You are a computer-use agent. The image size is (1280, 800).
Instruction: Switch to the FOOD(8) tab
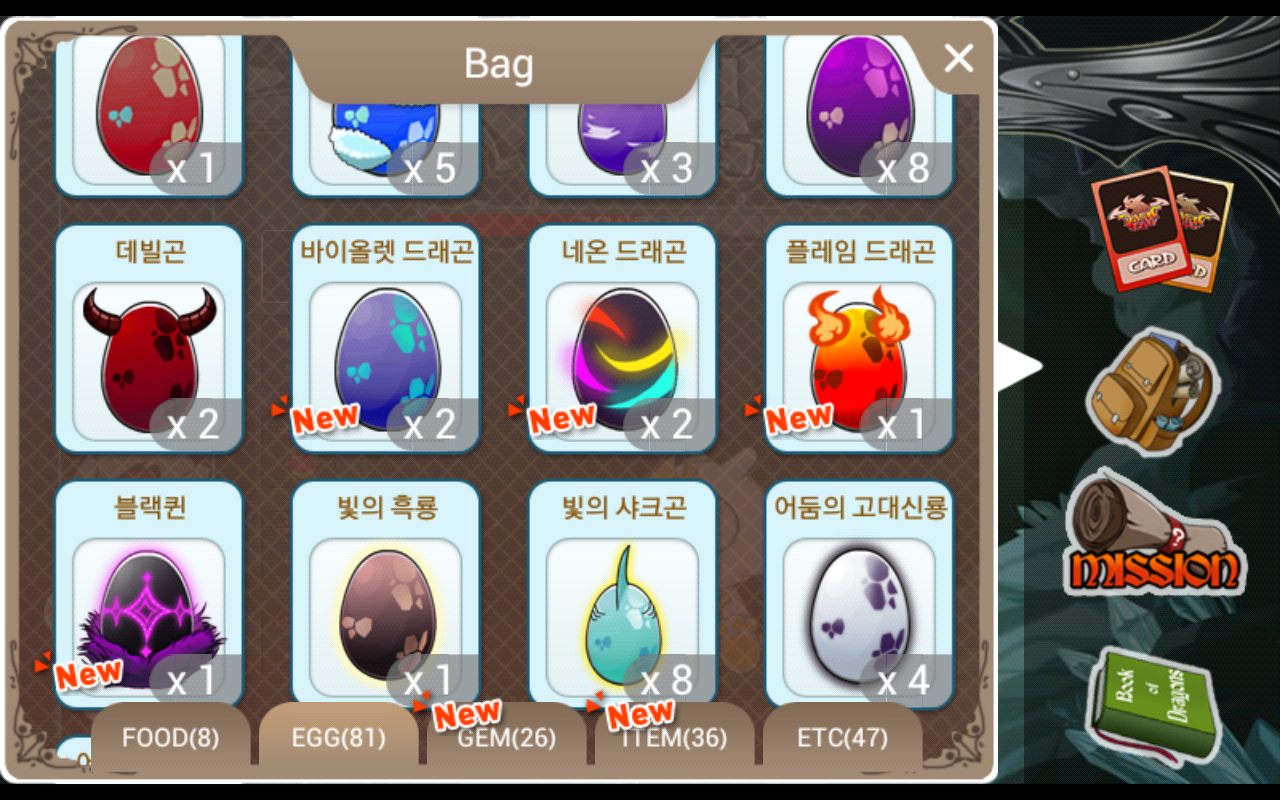pos(170,738)
